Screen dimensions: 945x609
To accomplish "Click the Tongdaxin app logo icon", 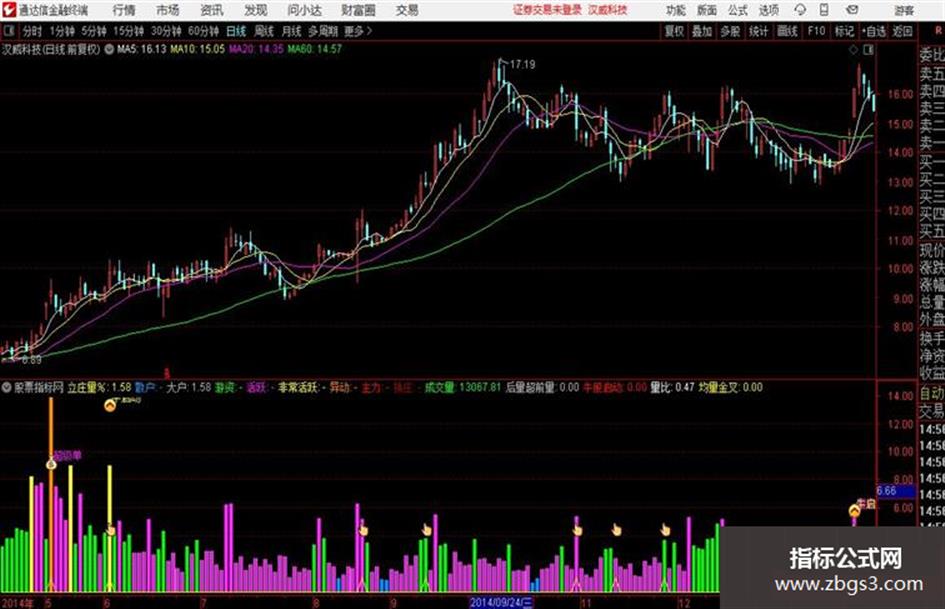I will [8, 10].
